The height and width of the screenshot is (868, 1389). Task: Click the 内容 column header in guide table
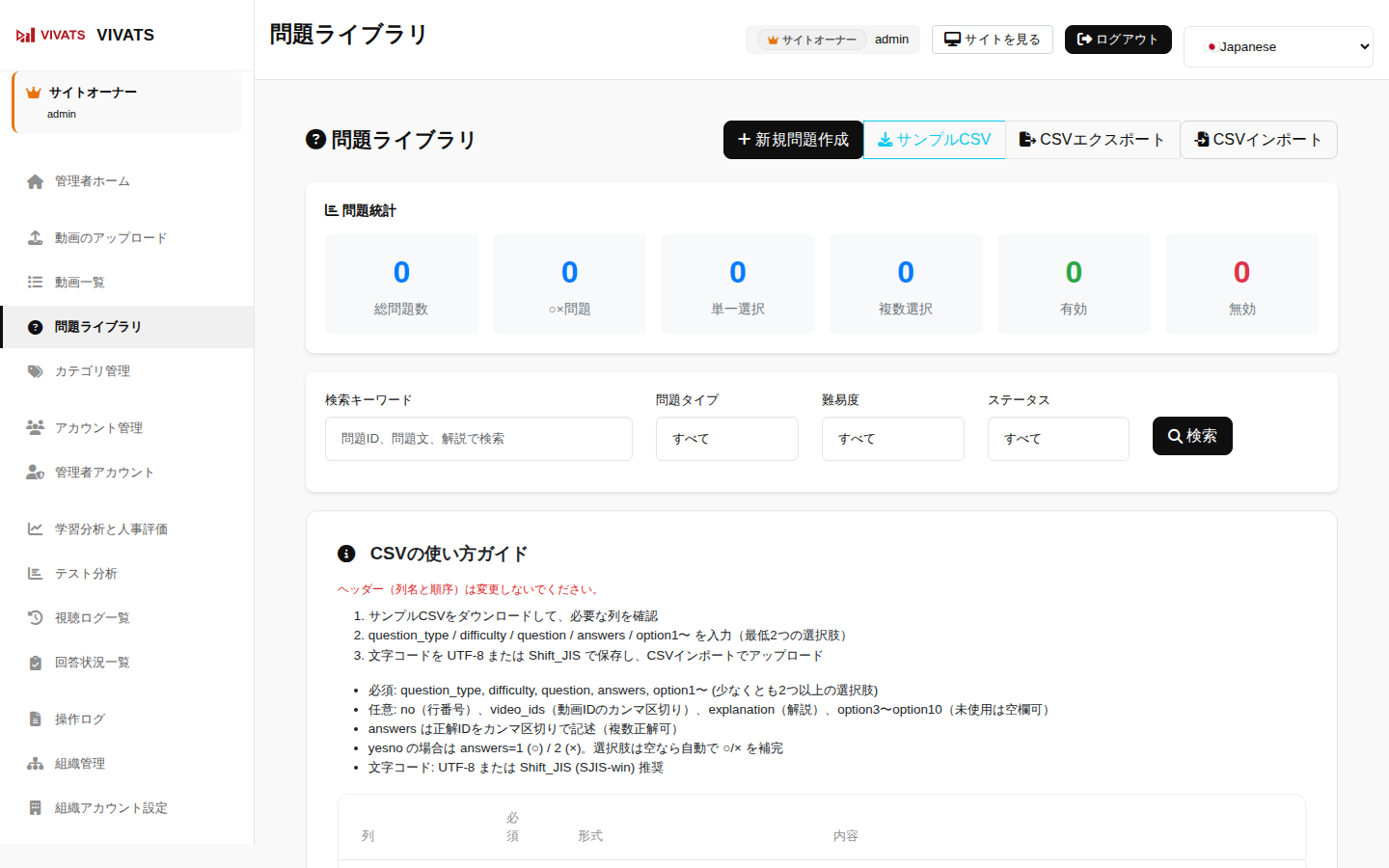coord(846,836)
